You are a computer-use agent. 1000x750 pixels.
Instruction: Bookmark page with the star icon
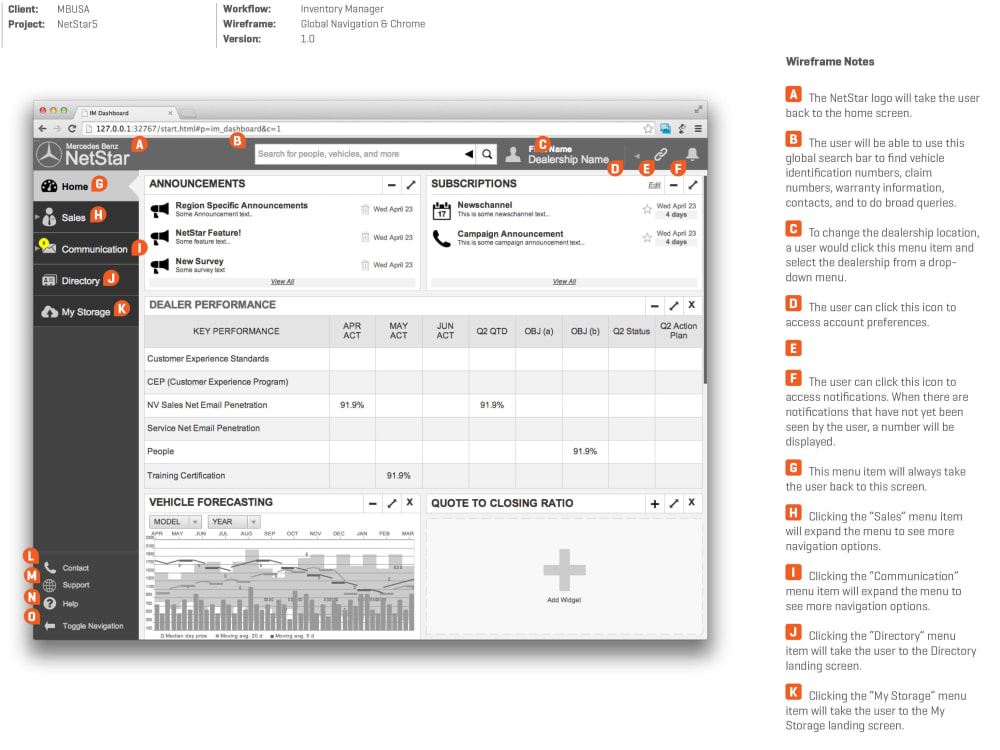pos(648,129)
